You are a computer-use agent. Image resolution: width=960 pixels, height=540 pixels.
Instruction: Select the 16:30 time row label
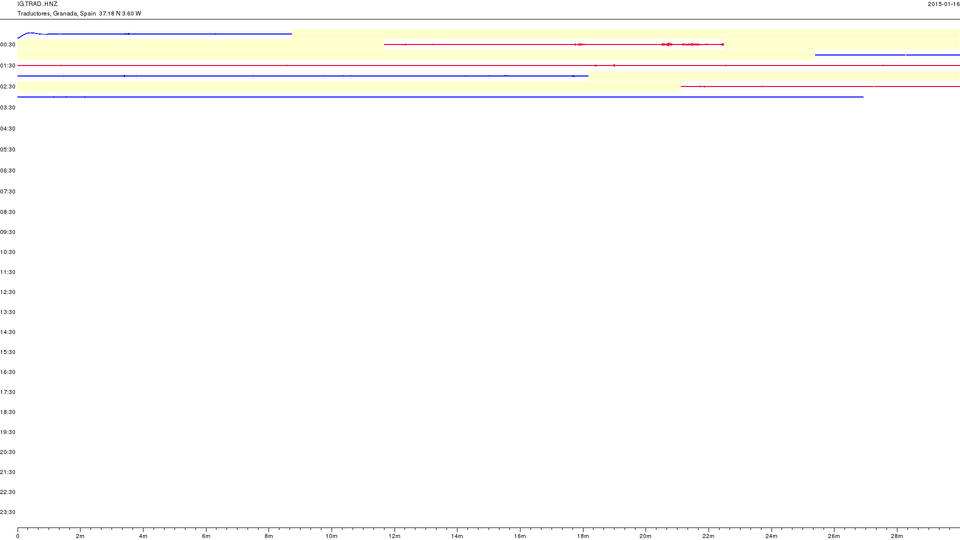point(7,372)
